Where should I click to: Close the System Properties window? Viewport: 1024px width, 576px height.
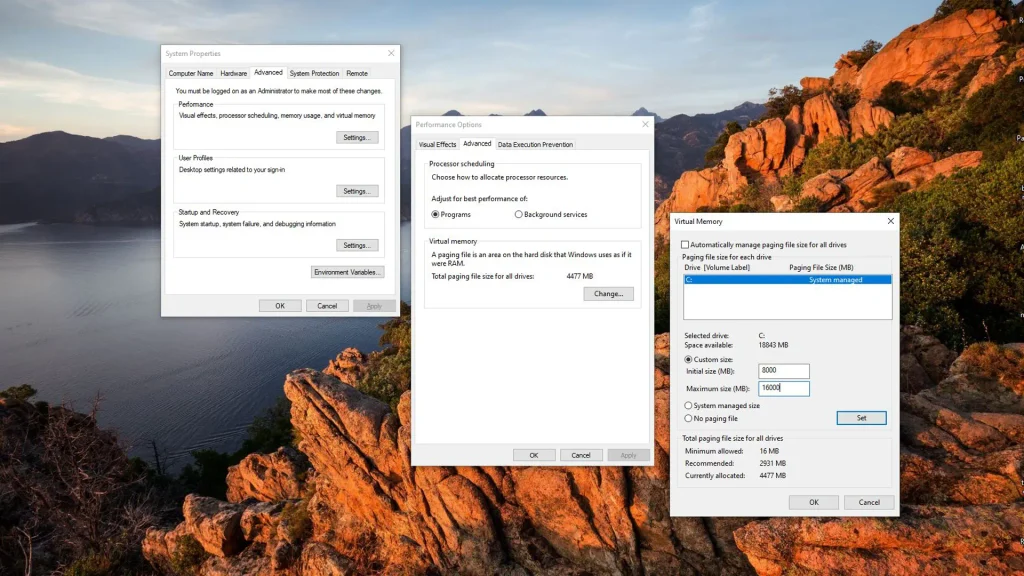click(391, 53)
